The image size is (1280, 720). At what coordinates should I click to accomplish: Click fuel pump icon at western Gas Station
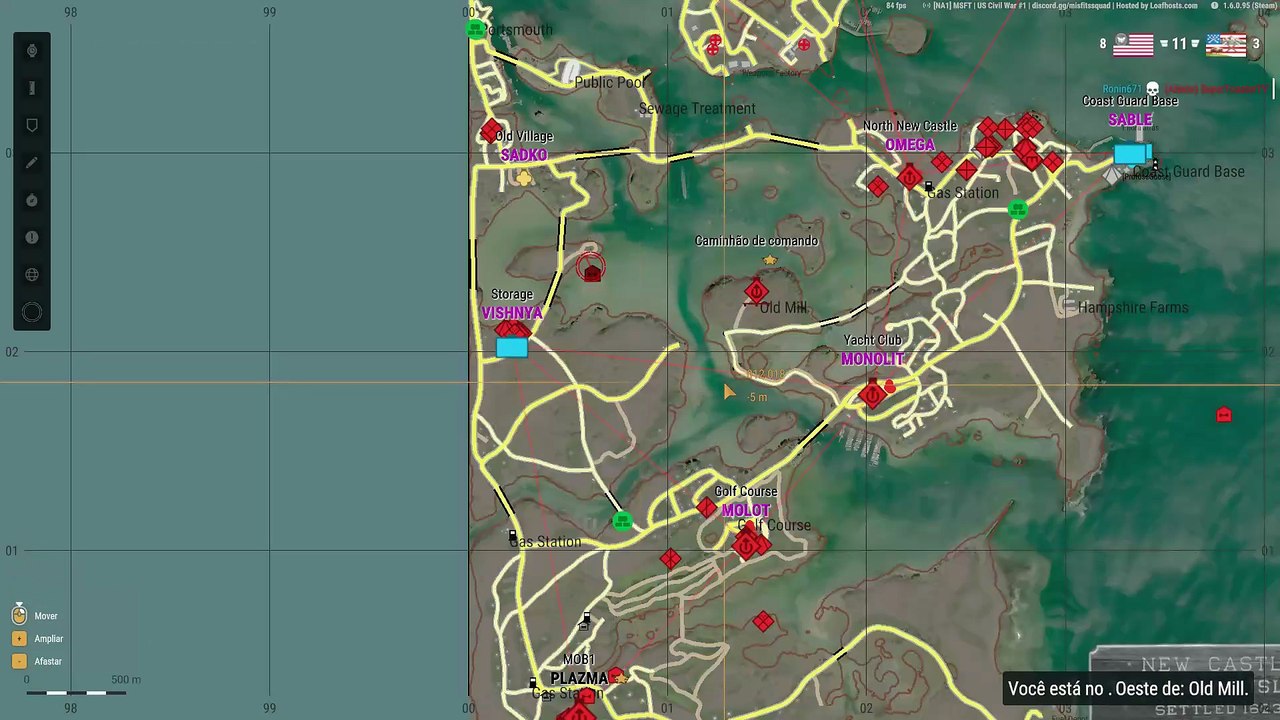[x=513, y=537]
